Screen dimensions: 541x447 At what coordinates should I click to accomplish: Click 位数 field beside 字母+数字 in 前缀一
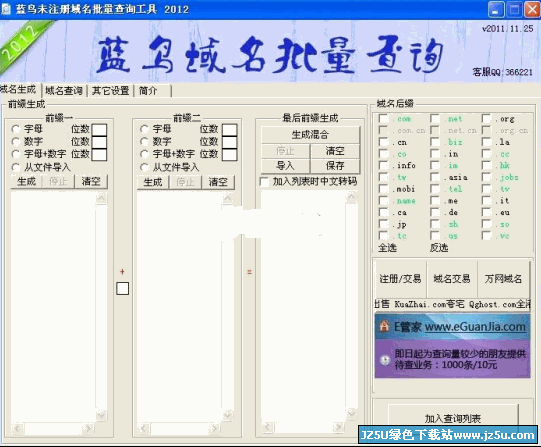[x=99, y=155]
